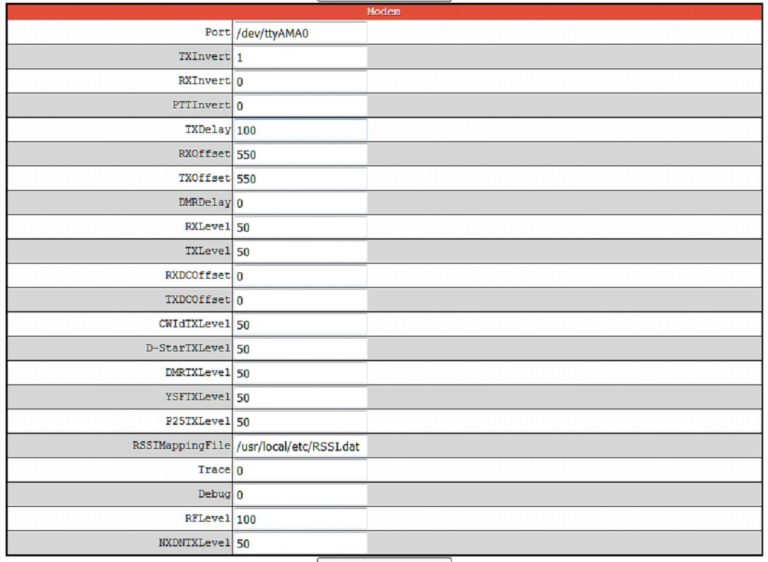Viewport: 768px width, 562px height.
Task: Focus the Trace input field
Action: (x=300, y=470)
